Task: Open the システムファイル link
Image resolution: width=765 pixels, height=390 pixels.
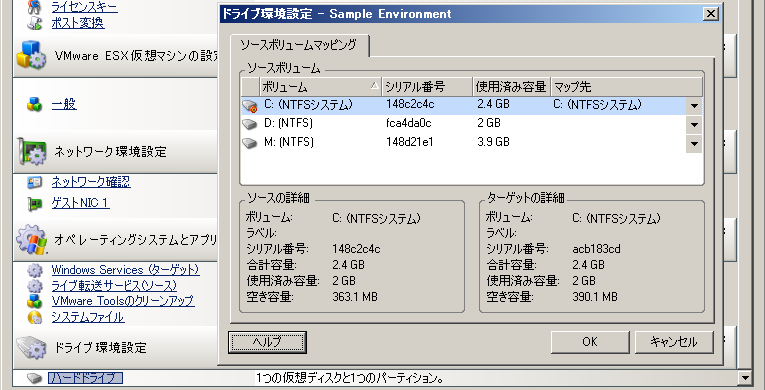Action: [88, 317]
